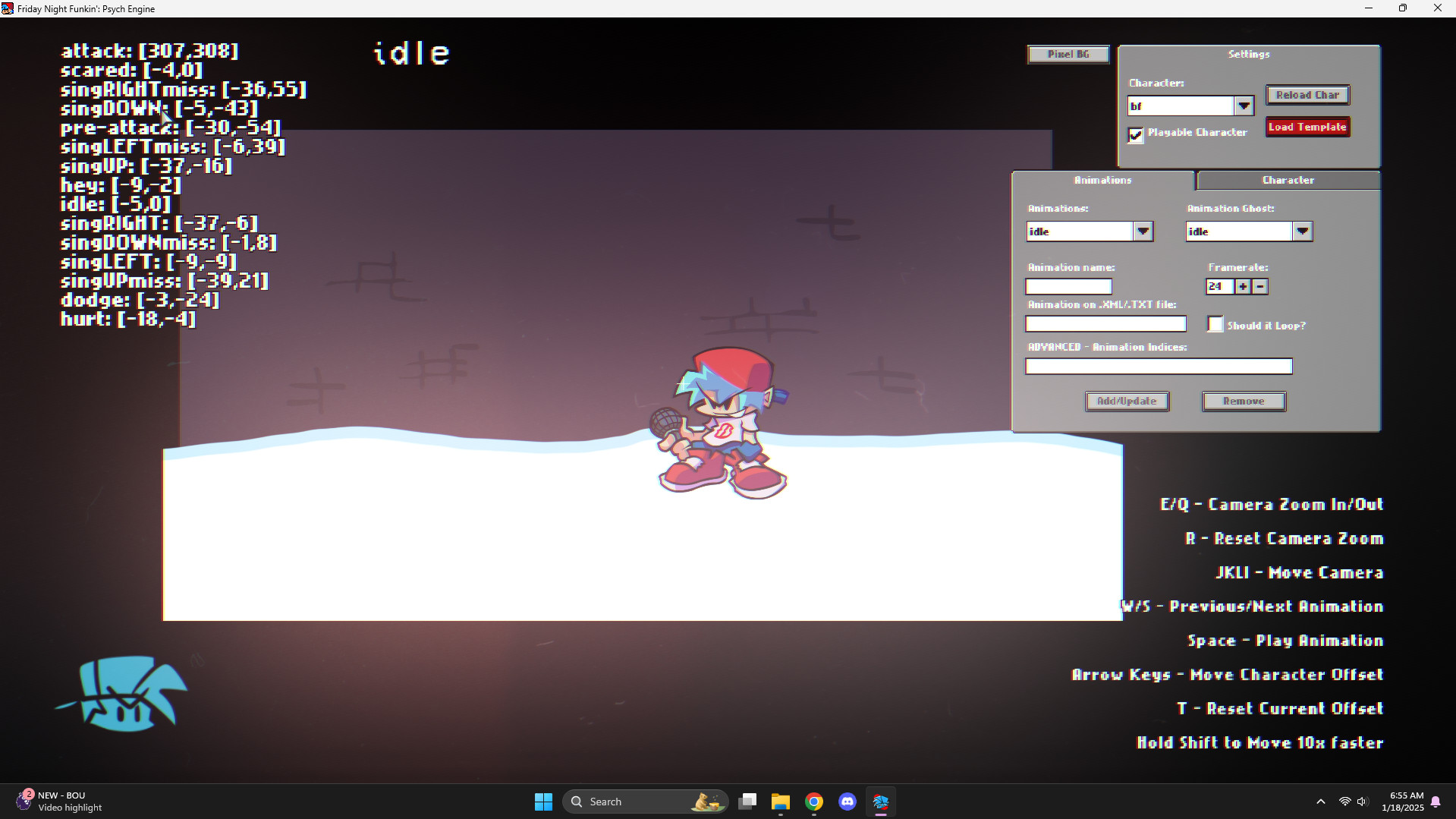This screenshot has height=819, width=1456.
Task: Expand the Animation Ghost dropdown arrow
Action: (x=1303, y=232)
